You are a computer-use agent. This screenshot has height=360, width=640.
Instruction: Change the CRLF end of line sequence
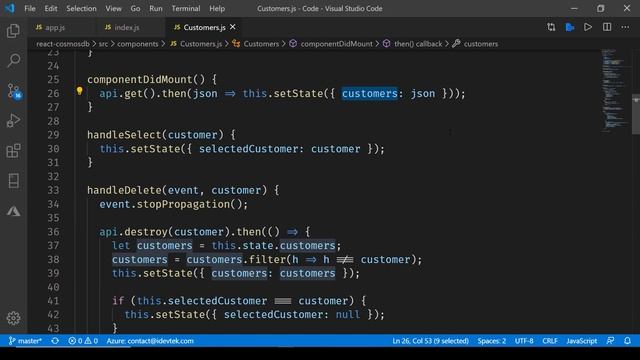click(x=550, y=341)
